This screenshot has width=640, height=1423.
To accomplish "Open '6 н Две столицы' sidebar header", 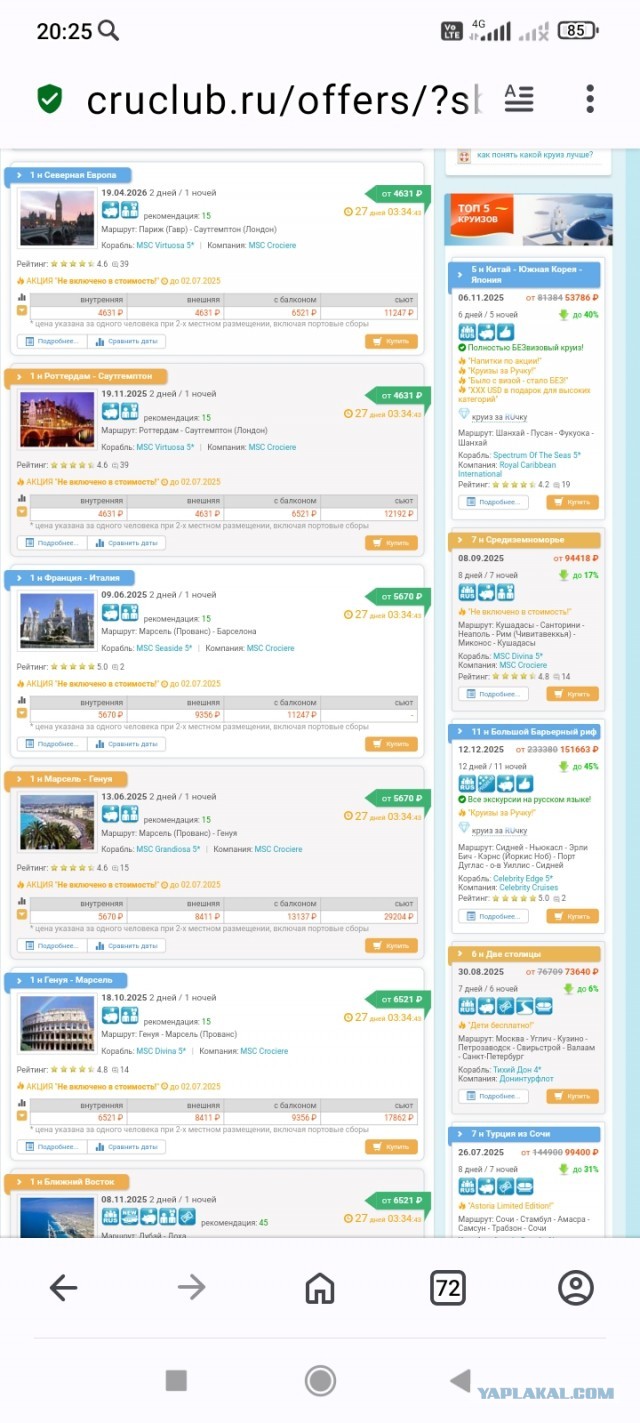I will [x=525, y=954].
